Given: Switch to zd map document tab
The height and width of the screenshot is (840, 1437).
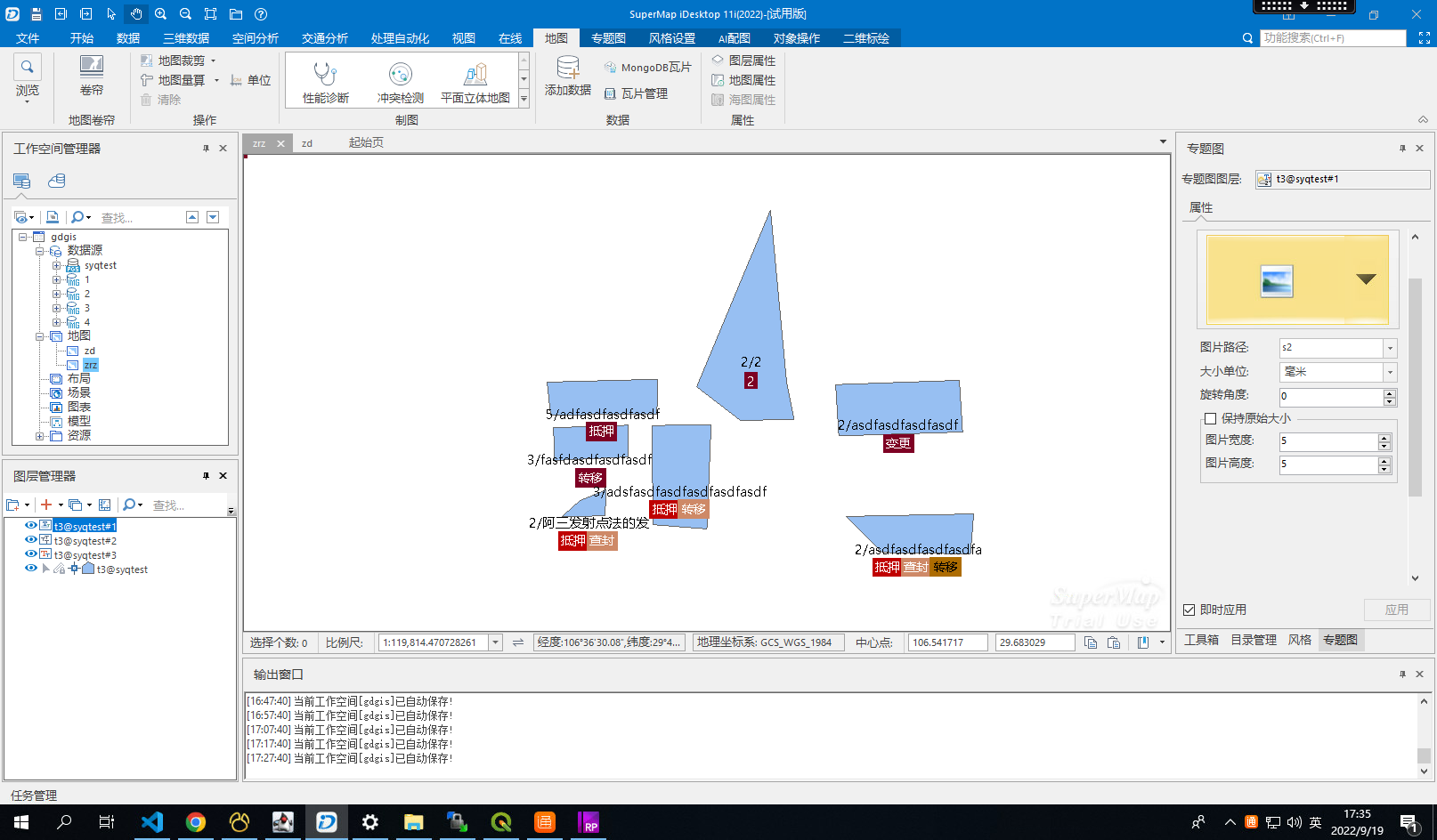Looking at the screenshot, I should click(307, 143).
